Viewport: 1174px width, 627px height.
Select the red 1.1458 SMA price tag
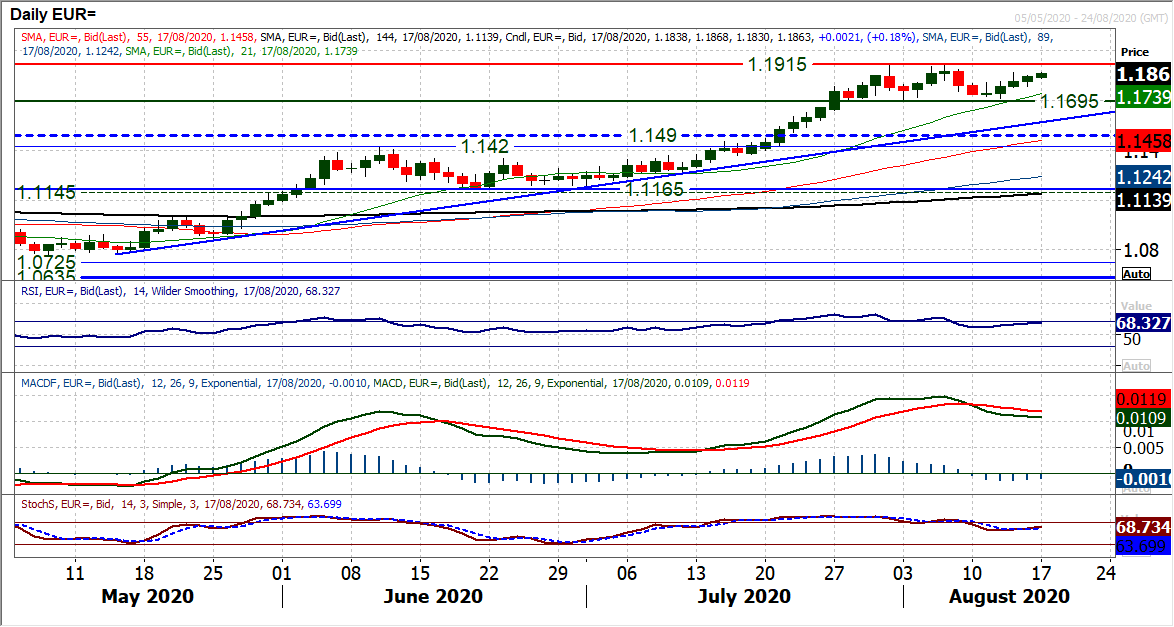(x=1142, y=141)
